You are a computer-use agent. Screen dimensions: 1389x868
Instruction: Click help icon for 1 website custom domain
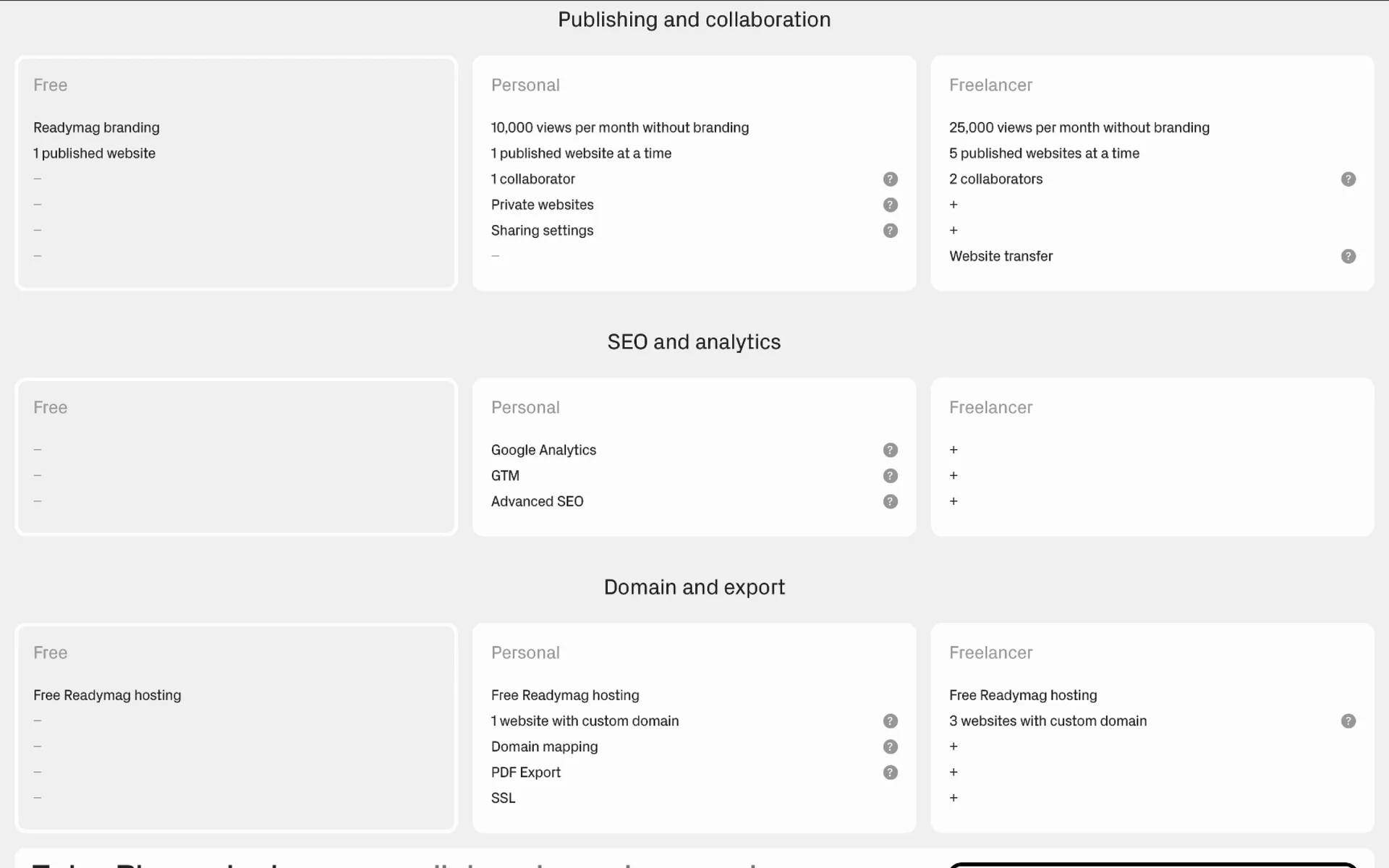pos(890,721)
